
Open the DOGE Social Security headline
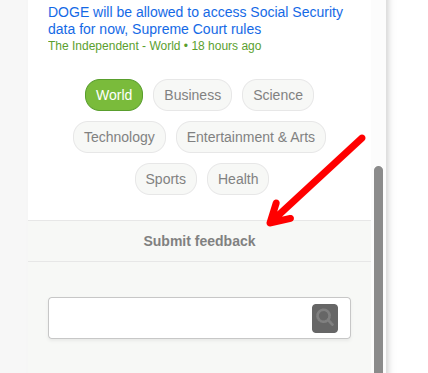[x=195, y=21]
